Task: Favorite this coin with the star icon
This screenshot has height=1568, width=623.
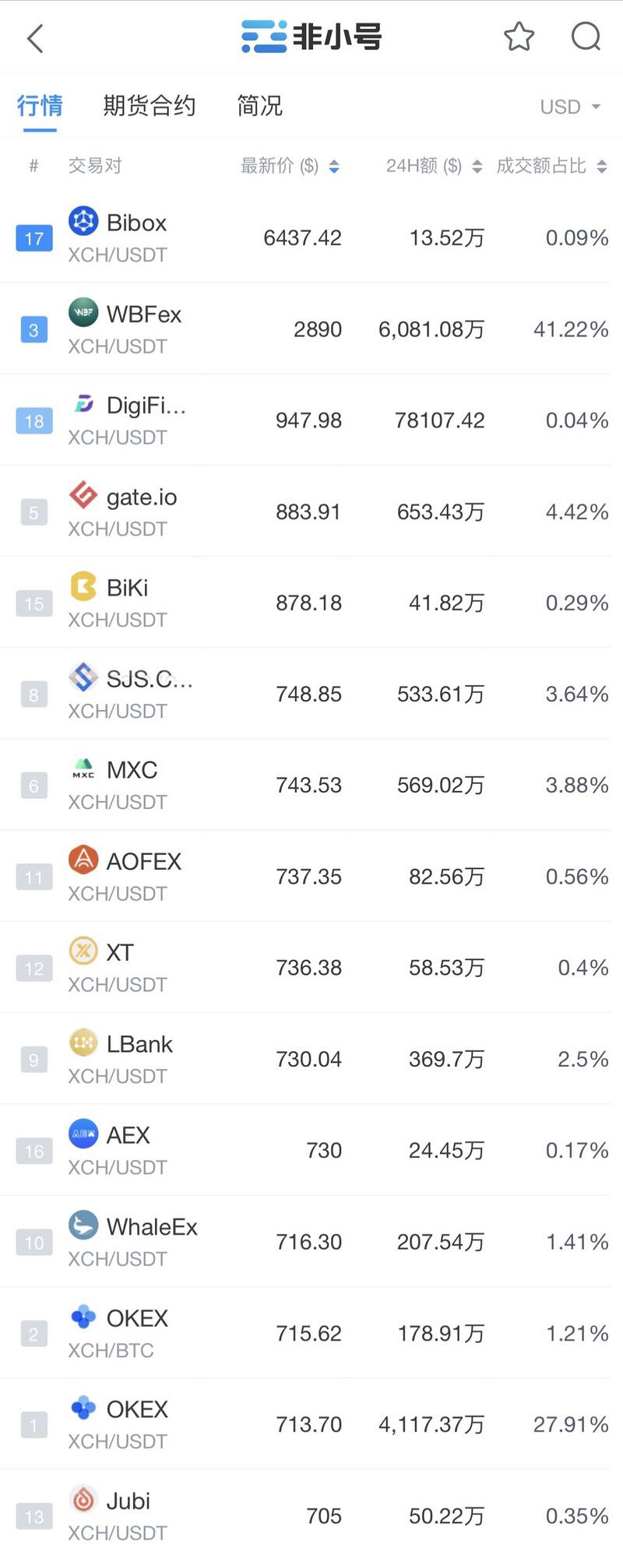Action: (519, 37)
